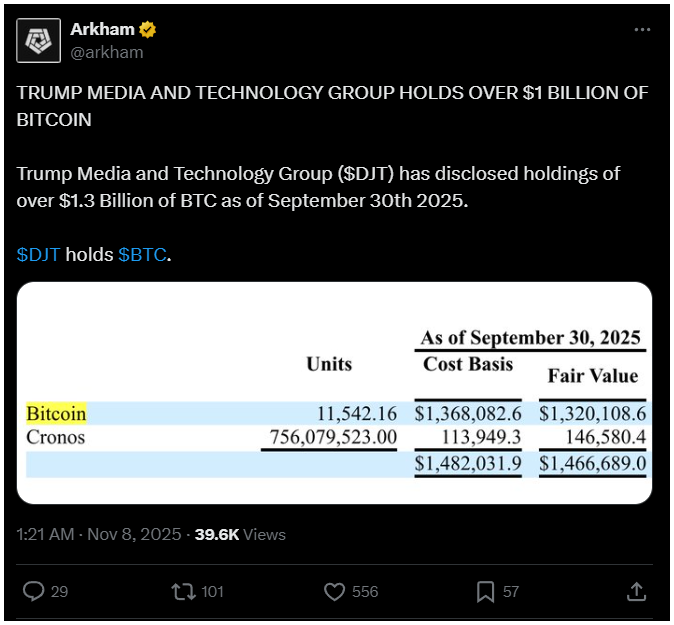Viewport: 674px width, 625px height.
Task: Click the highlighted Bitcoin row label
Action: (56, 413)
